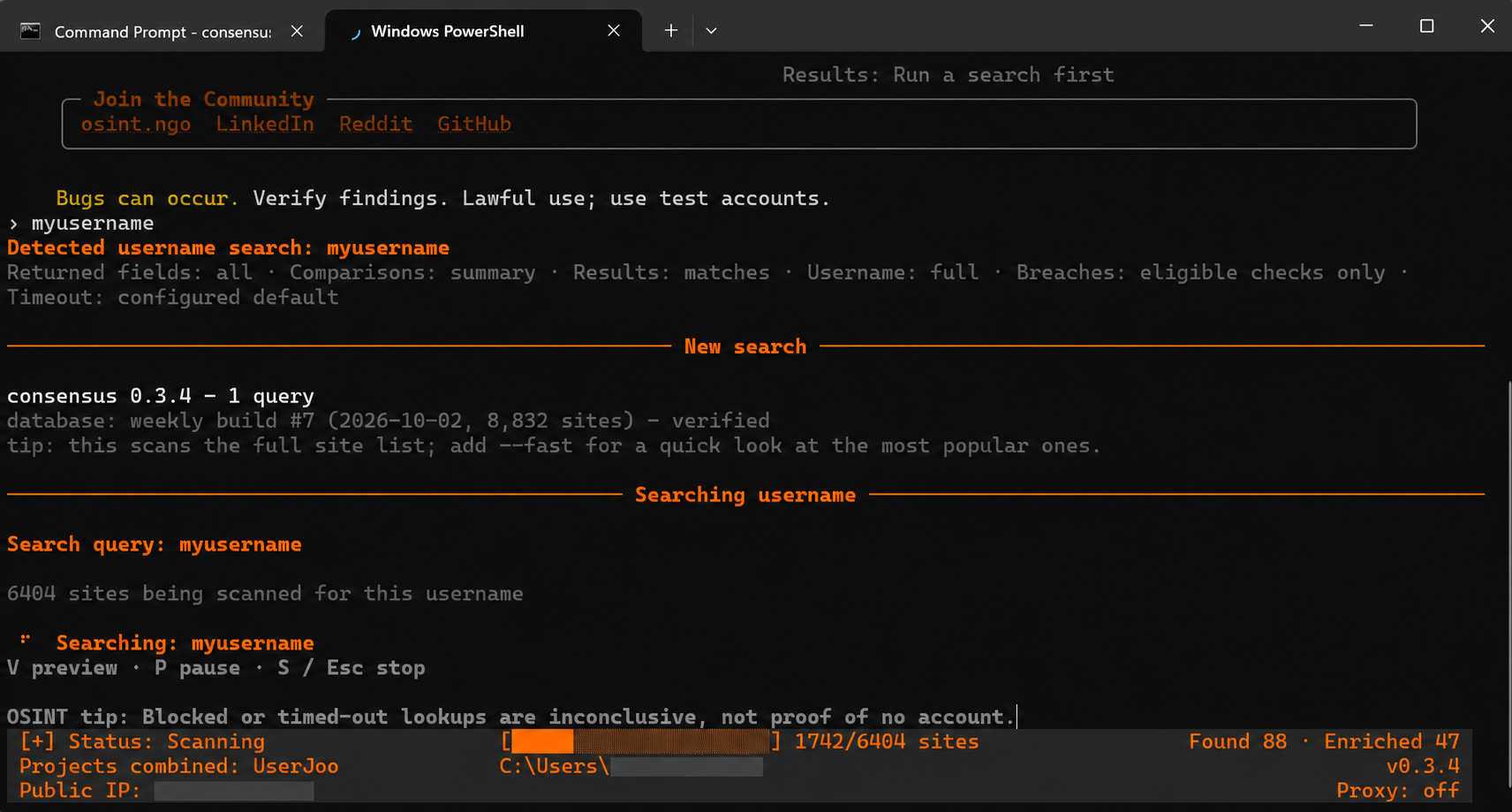
Task: Click 'S / Esc stop' shortcut hint
Action: pyautogui.click(x=351, y=668)
